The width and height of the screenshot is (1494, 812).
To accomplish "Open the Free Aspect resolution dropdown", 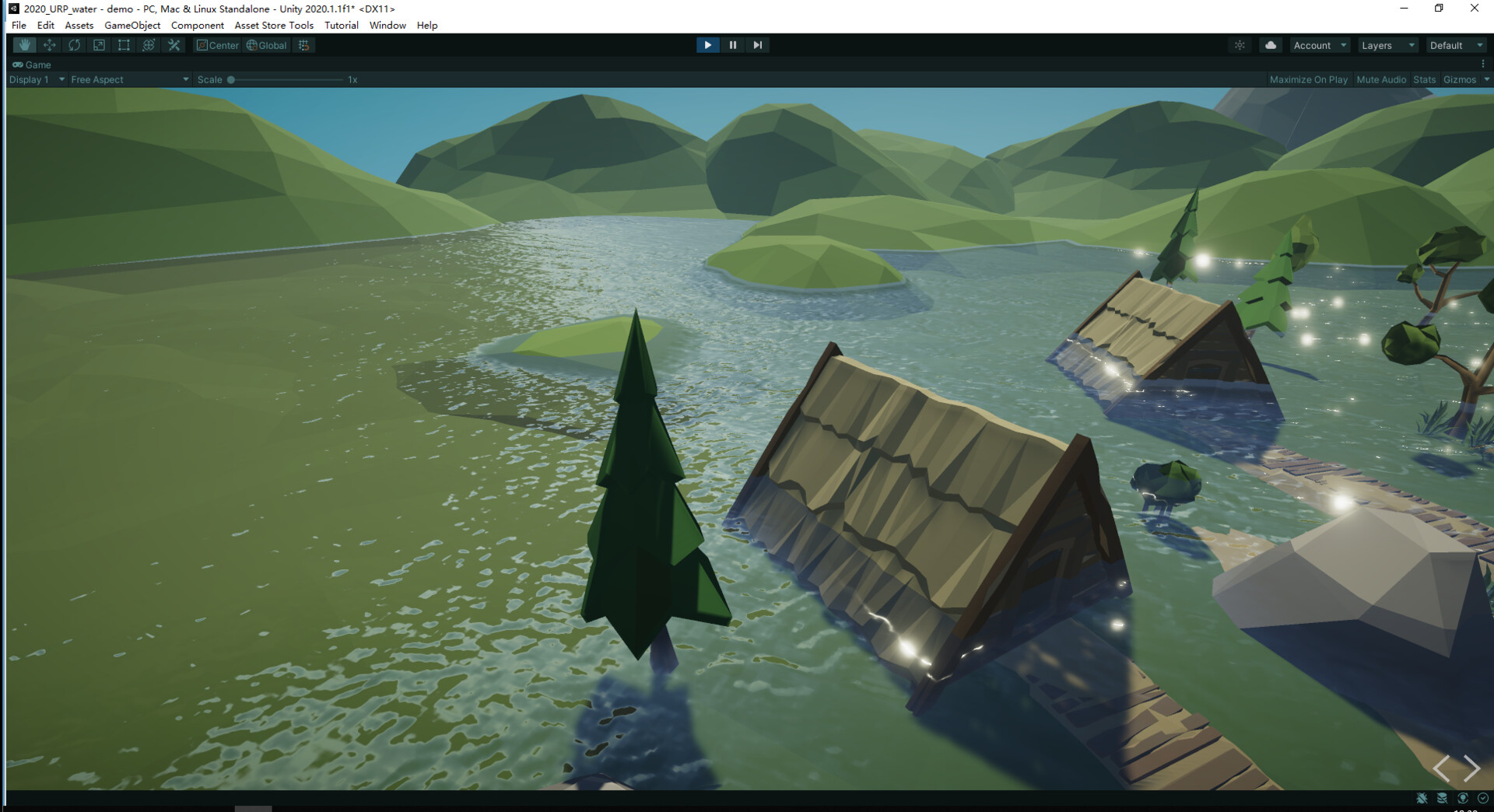I will [x=128, y=79].
